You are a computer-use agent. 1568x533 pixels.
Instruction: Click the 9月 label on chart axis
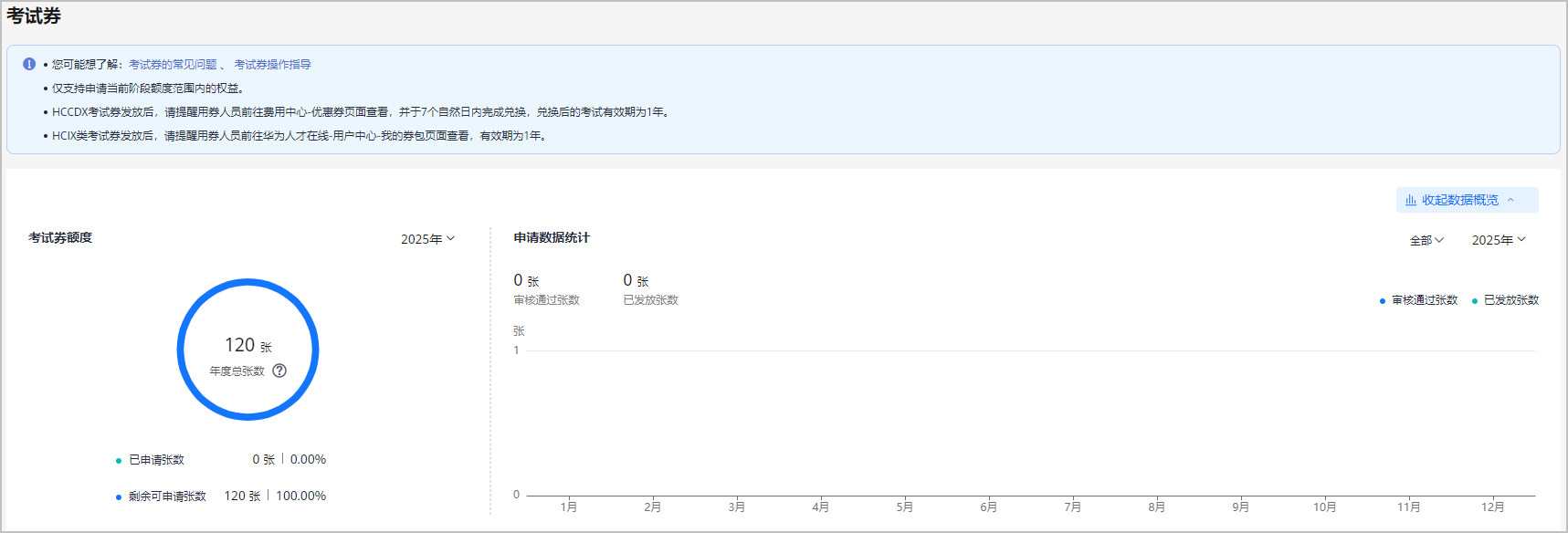pyautogui.click(x=1241, y=507)
